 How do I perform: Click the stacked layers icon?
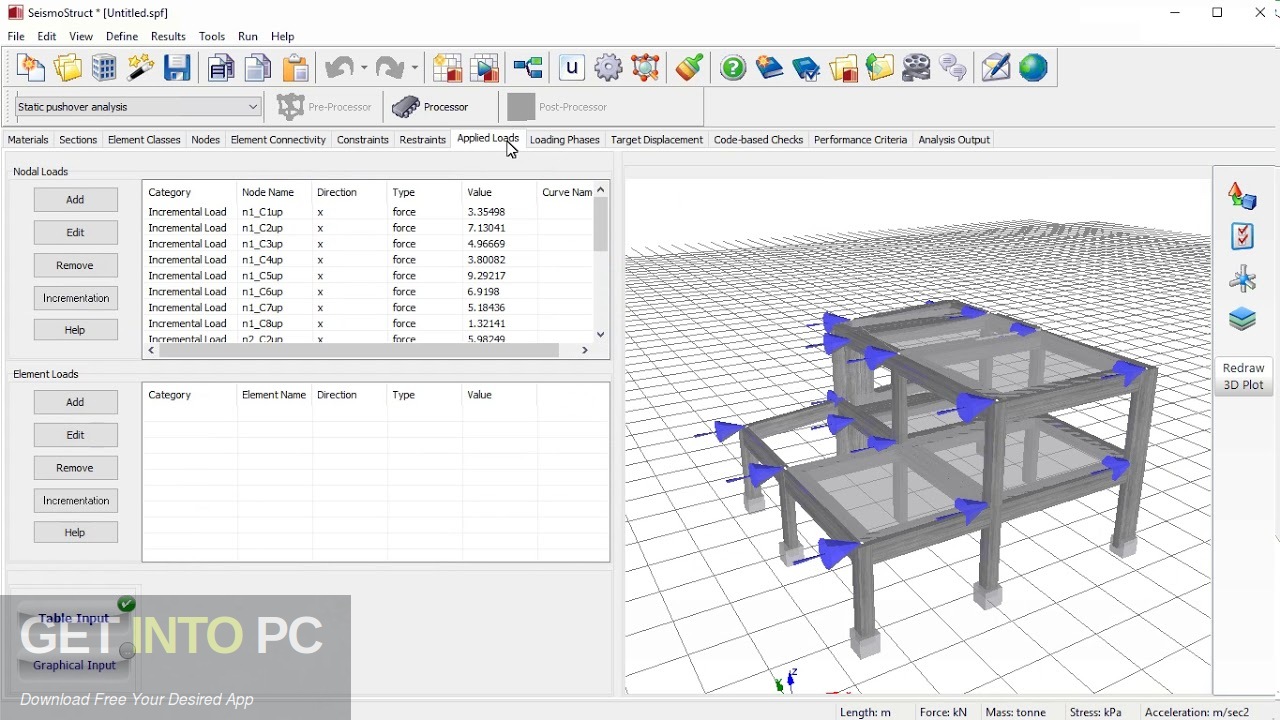(1242, 319)
